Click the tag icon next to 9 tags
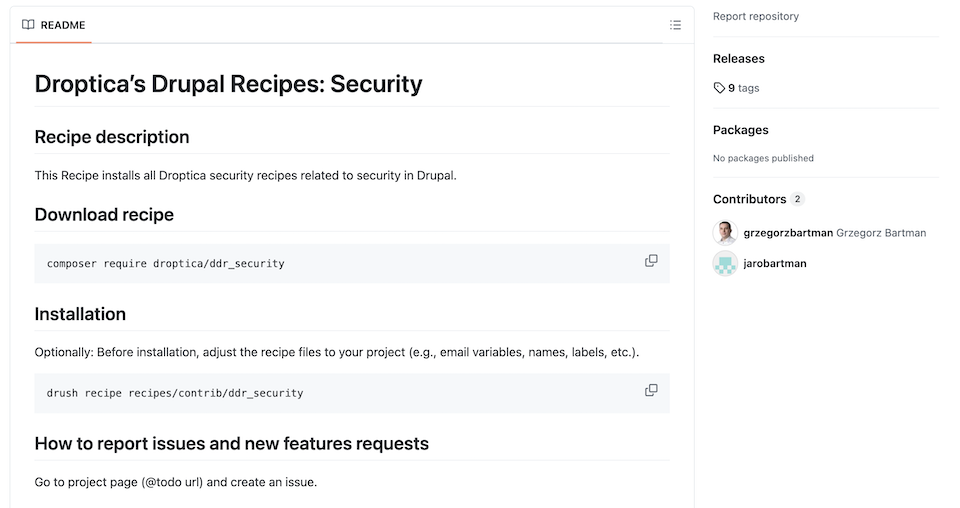 pos(719,88)
